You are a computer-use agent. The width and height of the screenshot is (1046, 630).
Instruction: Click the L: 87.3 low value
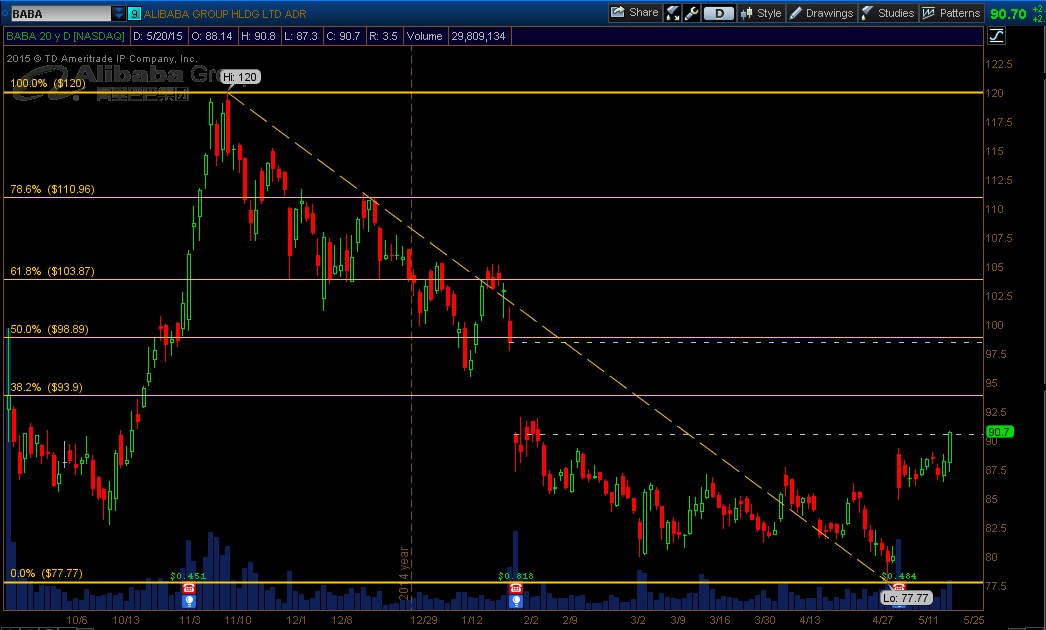point(301,36)
